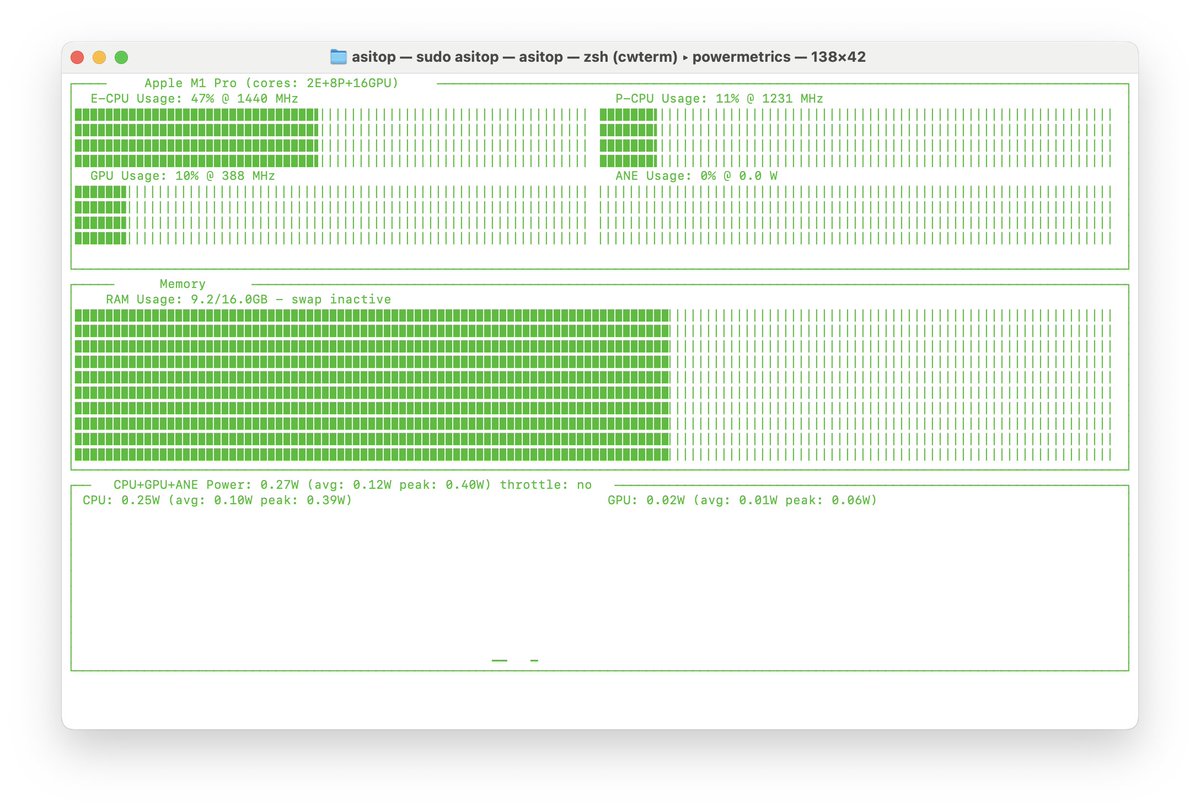Screen dimensions: 1200x811
Task: Click the 'RAM Usage: 9.2/16.0GB - swap inactive' text
Action: click(x=249, y=299)
